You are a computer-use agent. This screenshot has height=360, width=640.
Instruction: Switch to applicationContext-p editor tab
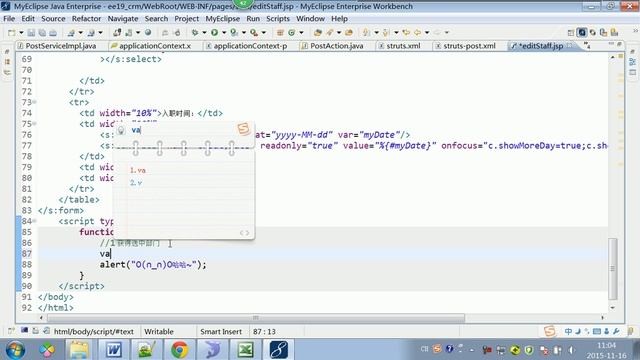click(x=250, y=46)
